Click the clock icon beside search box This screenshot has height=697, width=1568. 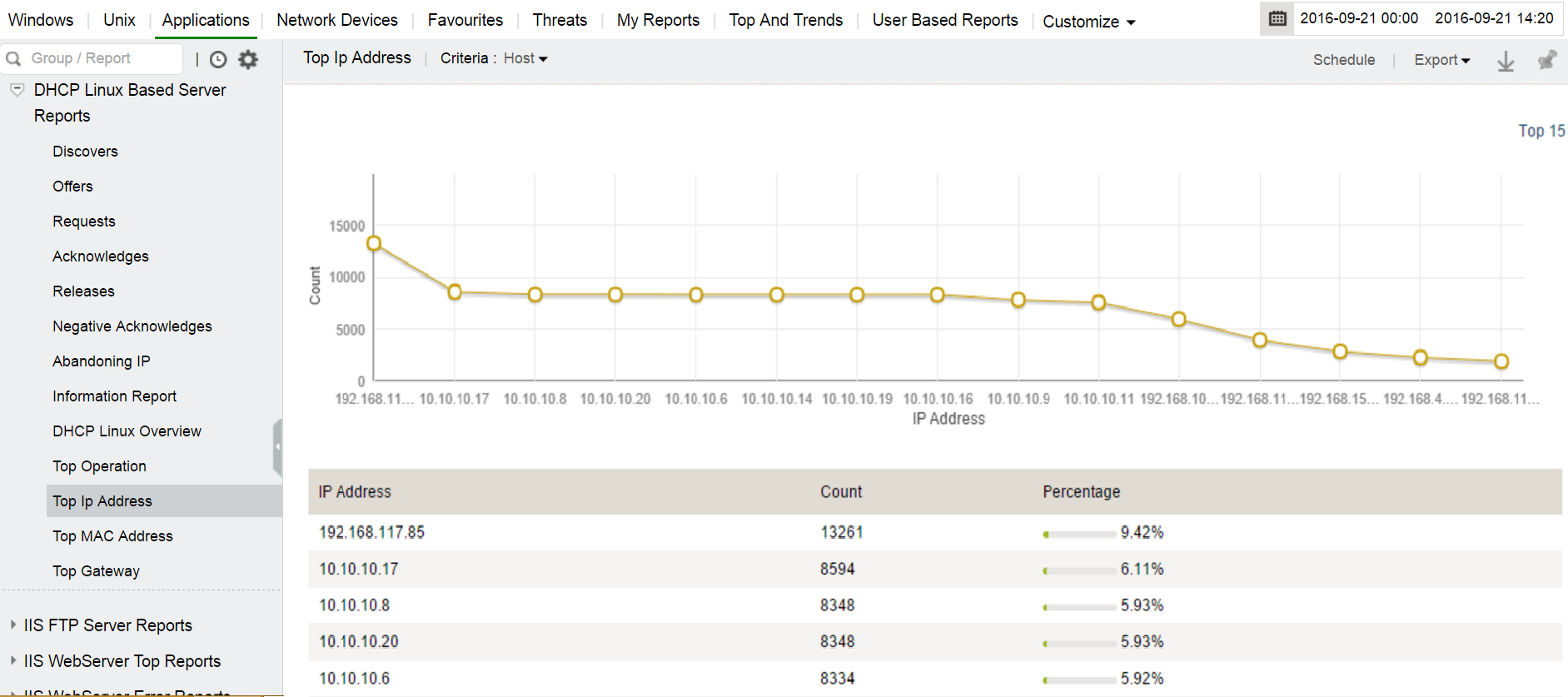point(218,59)
